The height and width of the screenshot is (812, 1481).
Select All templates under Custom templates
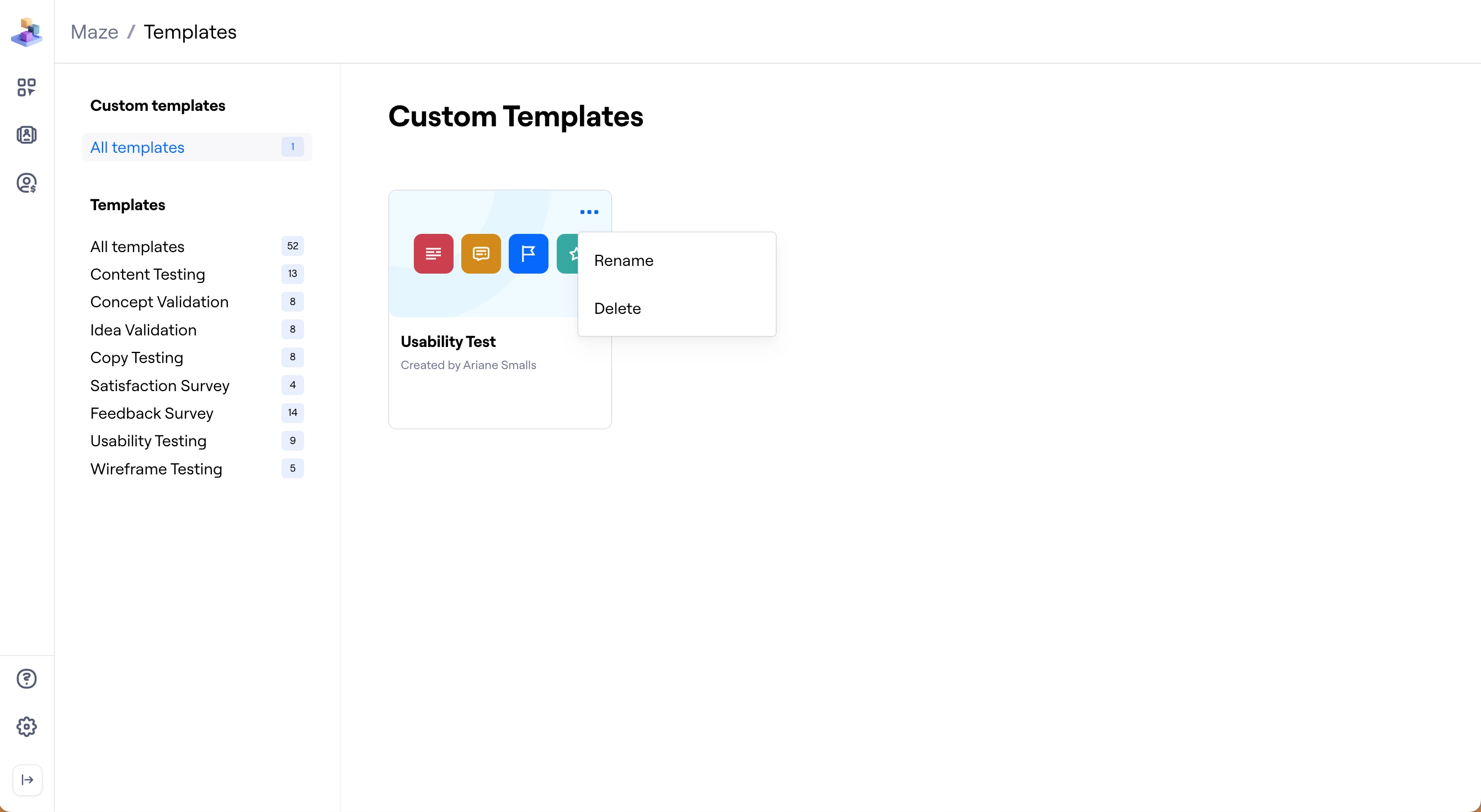[x=136, y=147]
